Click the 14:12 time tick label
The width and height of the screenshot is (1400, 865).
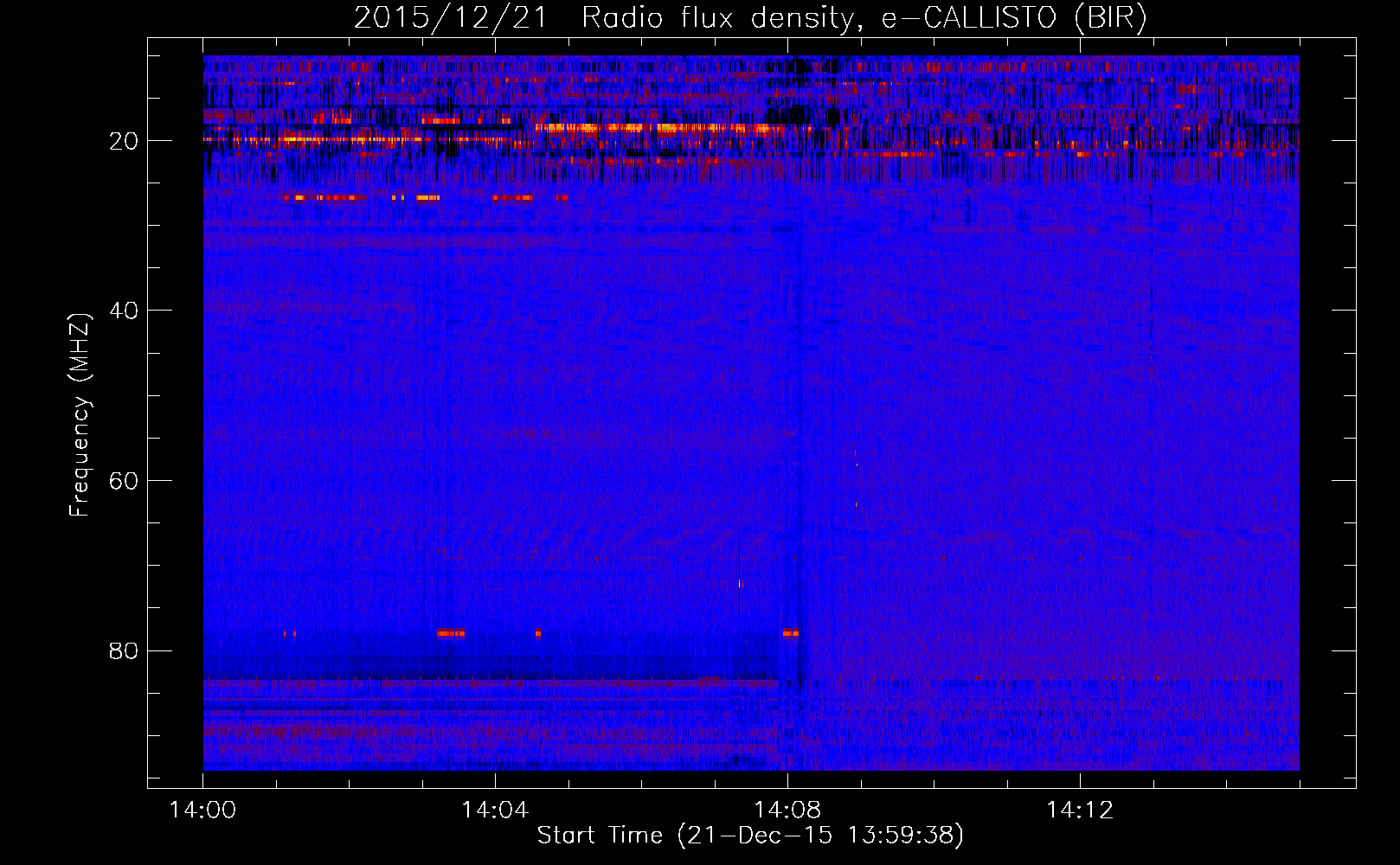coord(1080,811)
